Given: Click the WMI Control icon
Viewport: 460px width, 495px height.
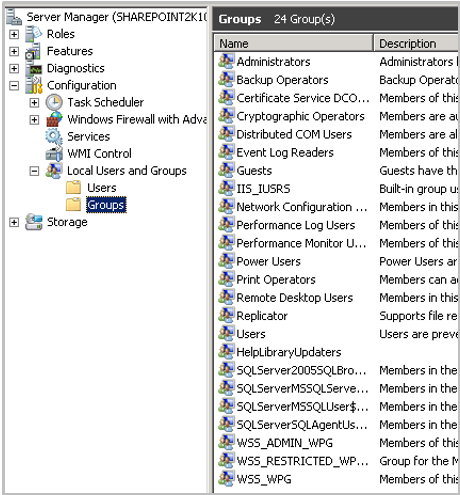Looking at the screenshot, I should (54, 154).
